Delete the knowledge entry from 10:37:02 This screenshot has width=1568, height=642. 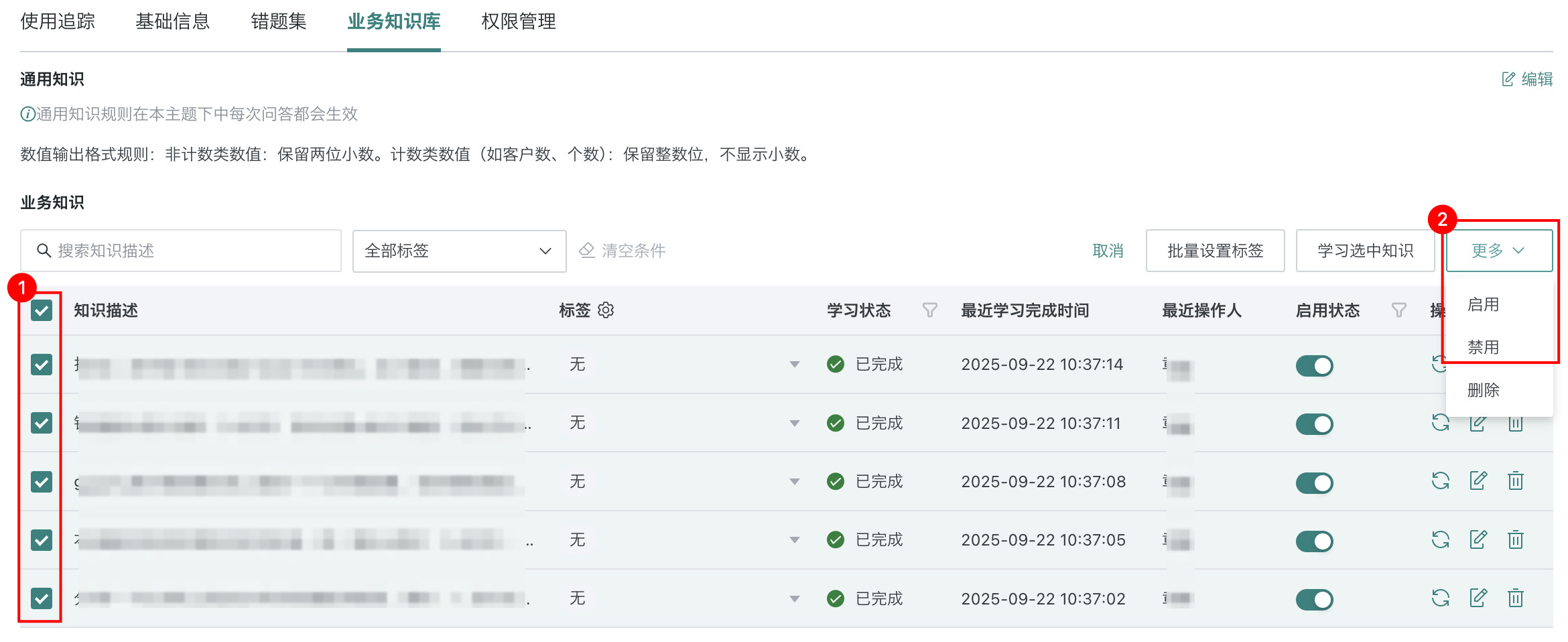1516,598
